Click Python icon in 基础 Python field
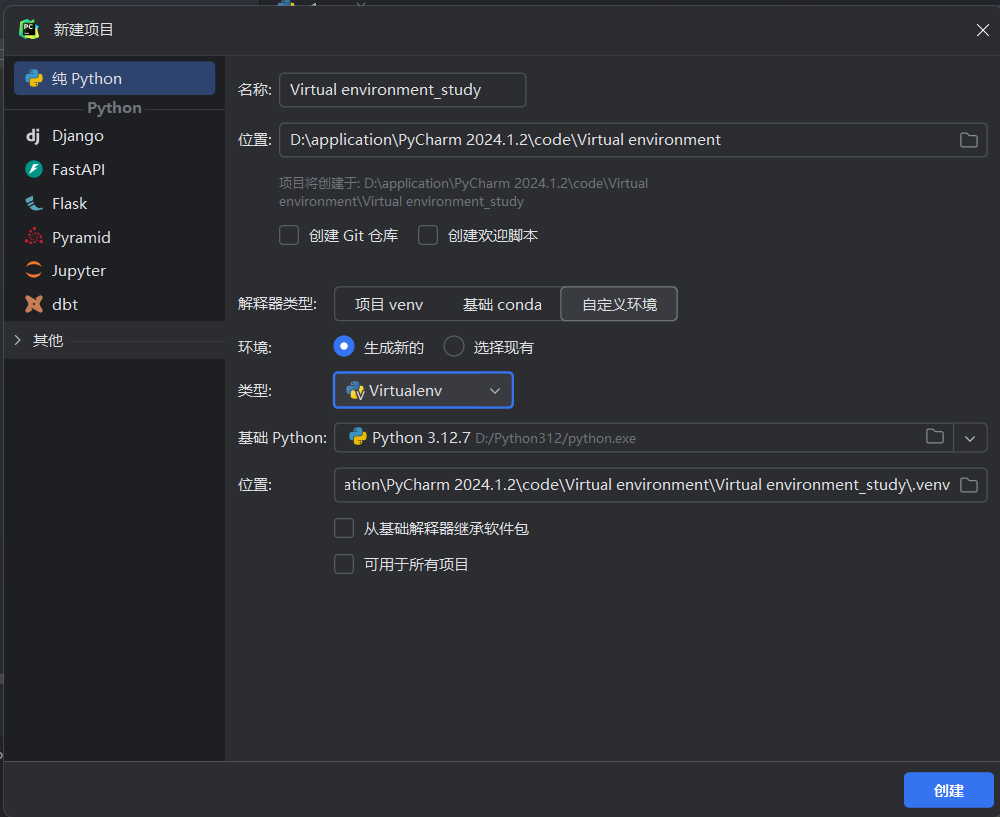 coord(358,437)
